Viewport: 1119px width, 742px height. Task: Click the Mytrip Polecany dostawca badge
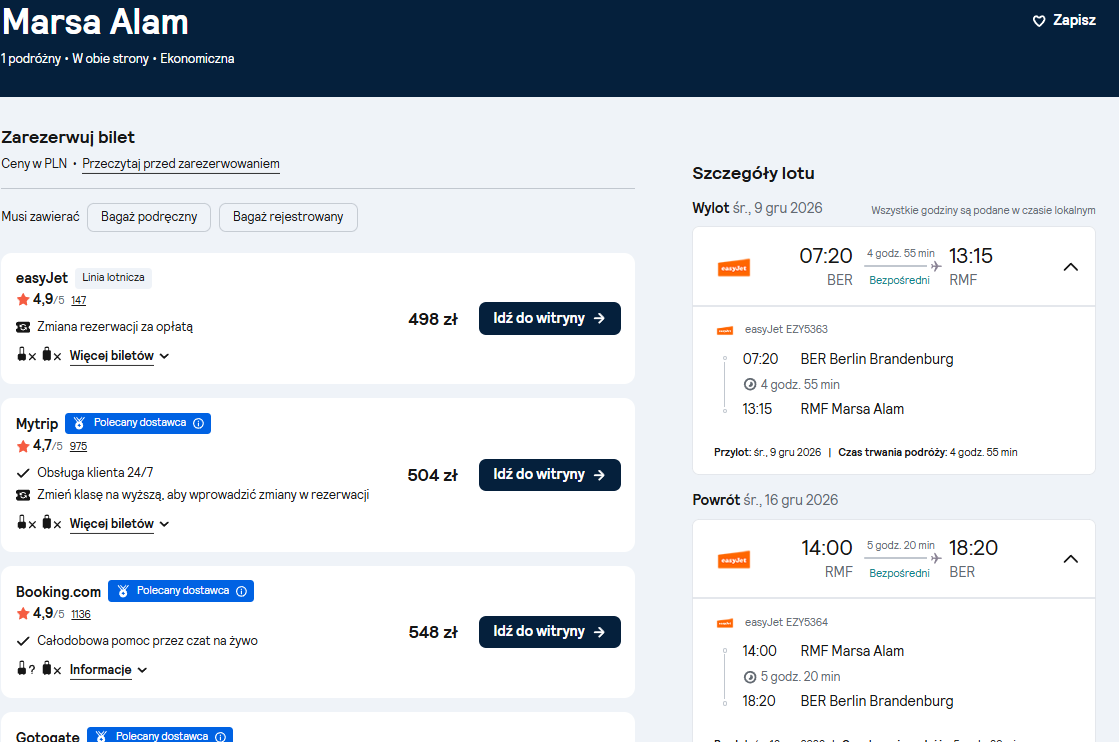click(138, 423)
